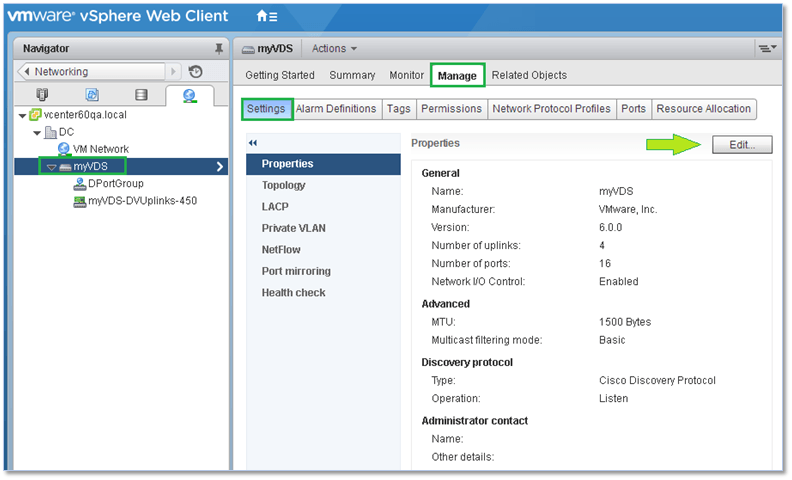Click the MTU value 1500 Bytes

coord(625,322)
